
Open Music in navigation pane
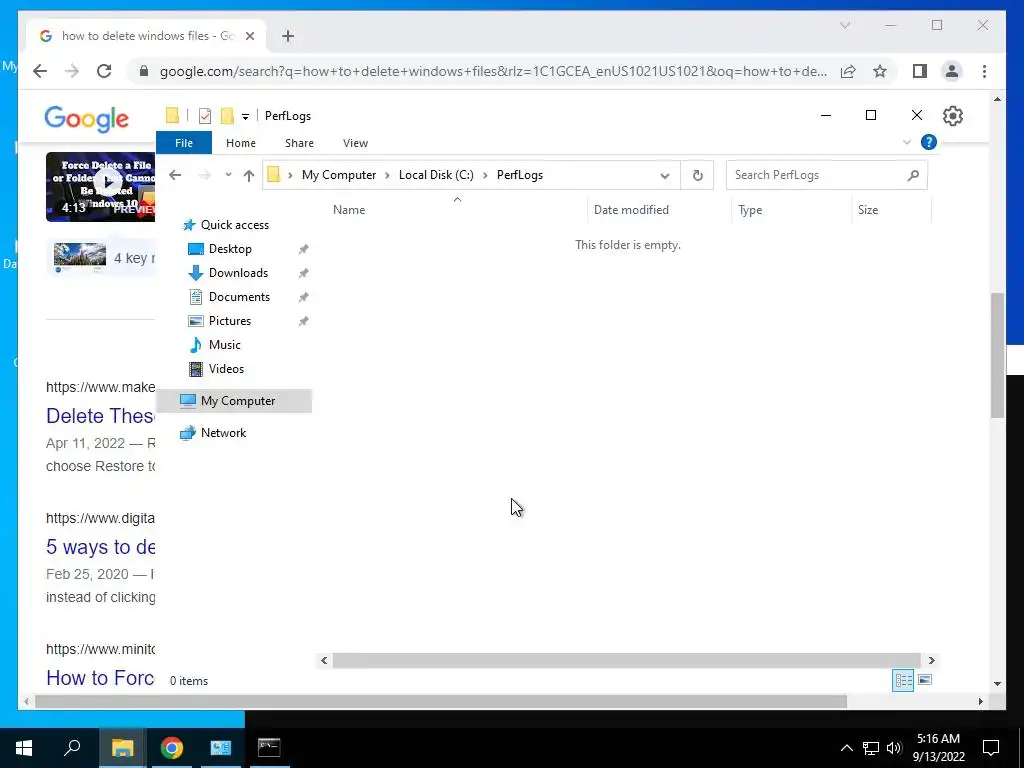point(224,345)
